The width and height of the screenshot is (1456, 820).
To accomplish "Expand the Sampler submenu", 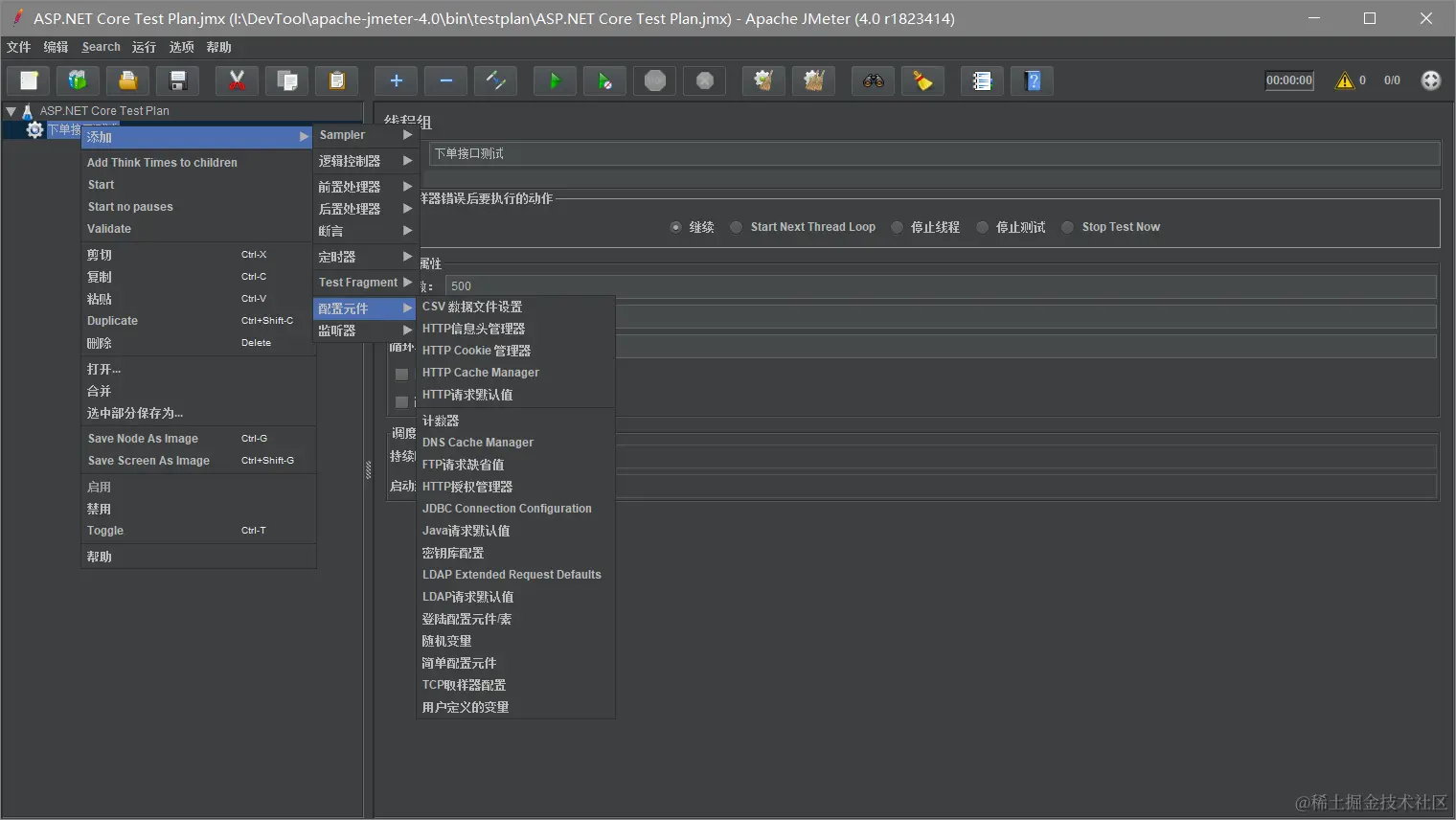I will [x=365, y=135].
